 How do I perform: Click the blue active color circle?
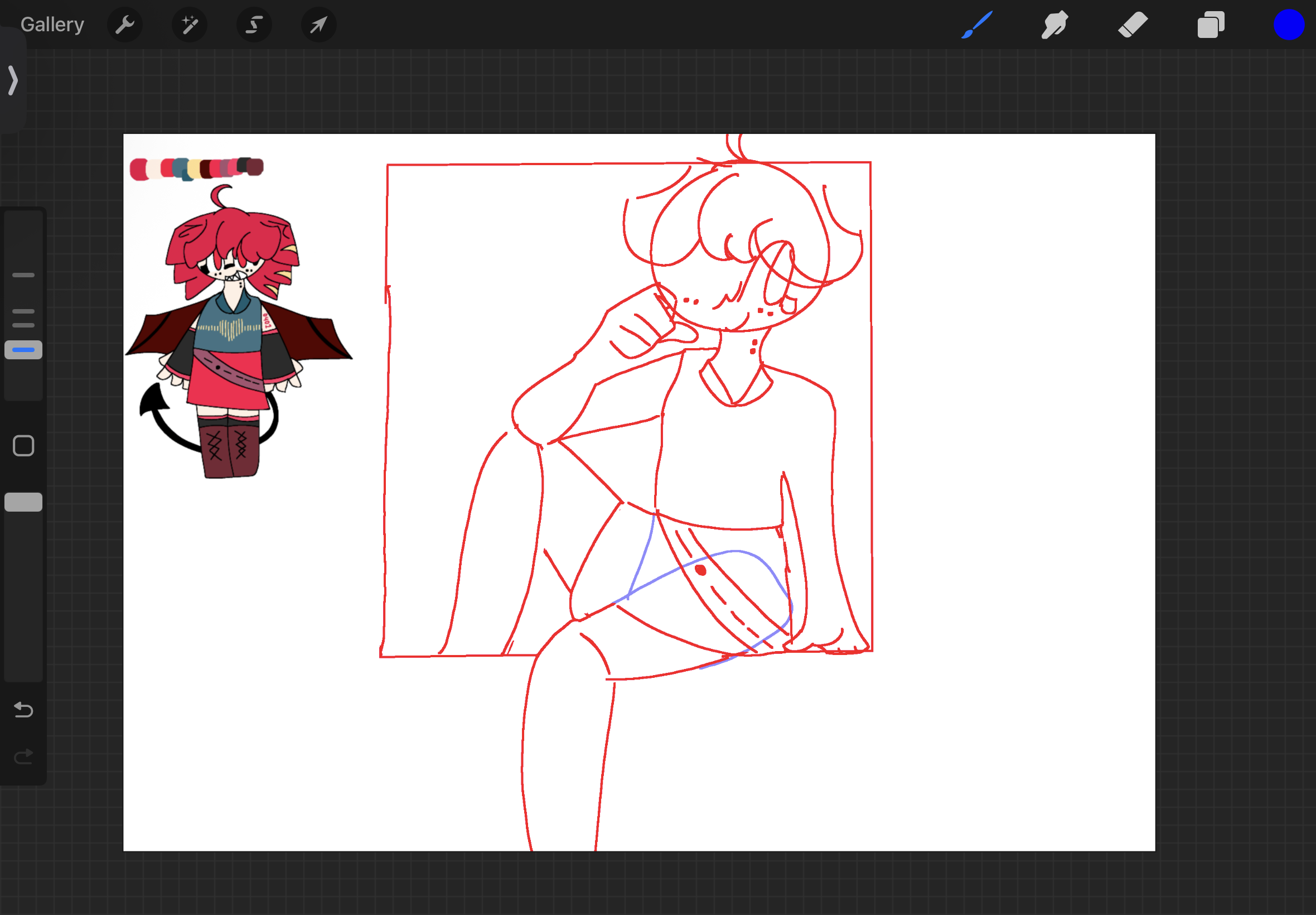[1289, 25]
